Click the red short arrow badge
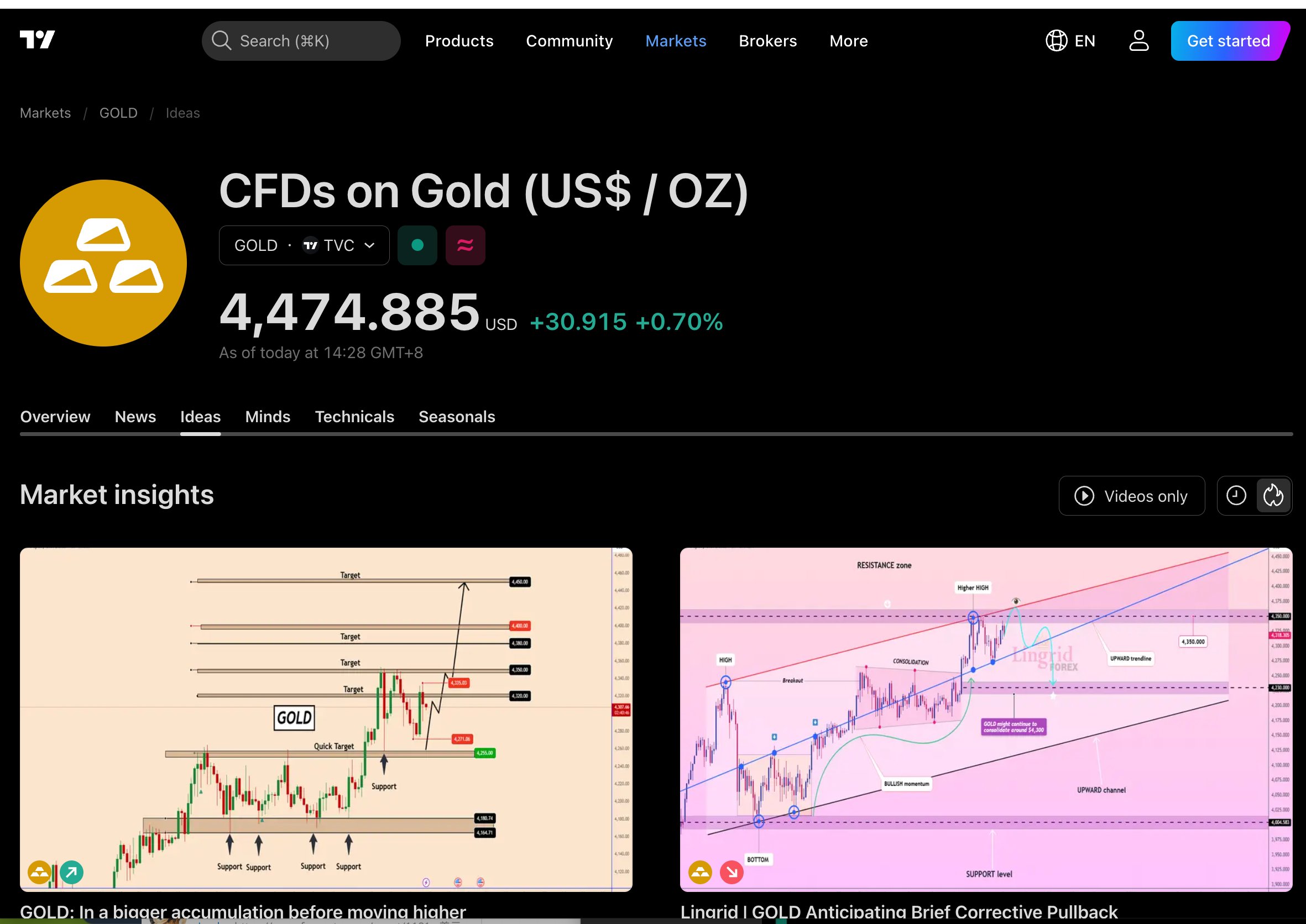The width and height of the screenshot is (1306, 924). 732,872
